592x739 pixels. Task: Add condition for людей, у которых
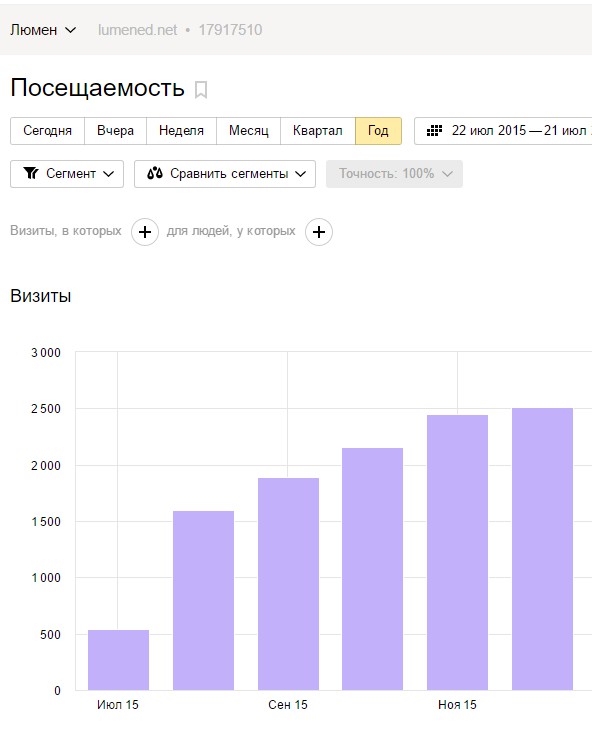point(319,232)
